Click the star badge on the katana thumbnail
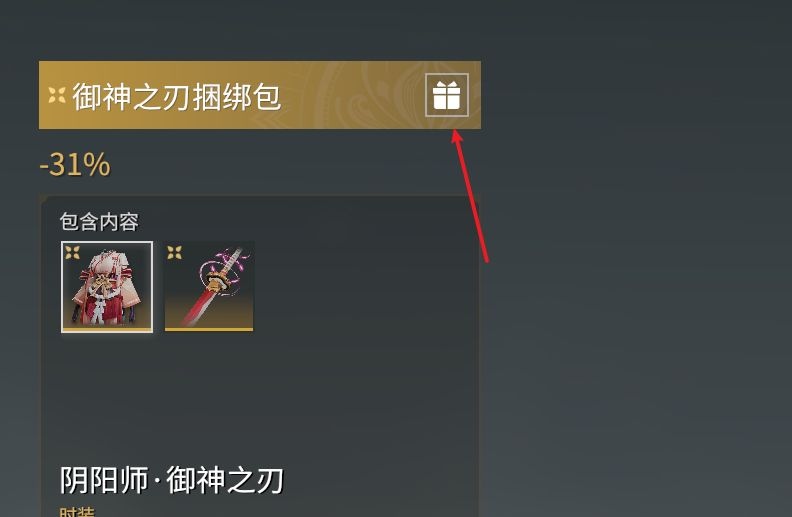Image resolution: width=792 pixels, height=517 pixels. (x=175, y=252)
